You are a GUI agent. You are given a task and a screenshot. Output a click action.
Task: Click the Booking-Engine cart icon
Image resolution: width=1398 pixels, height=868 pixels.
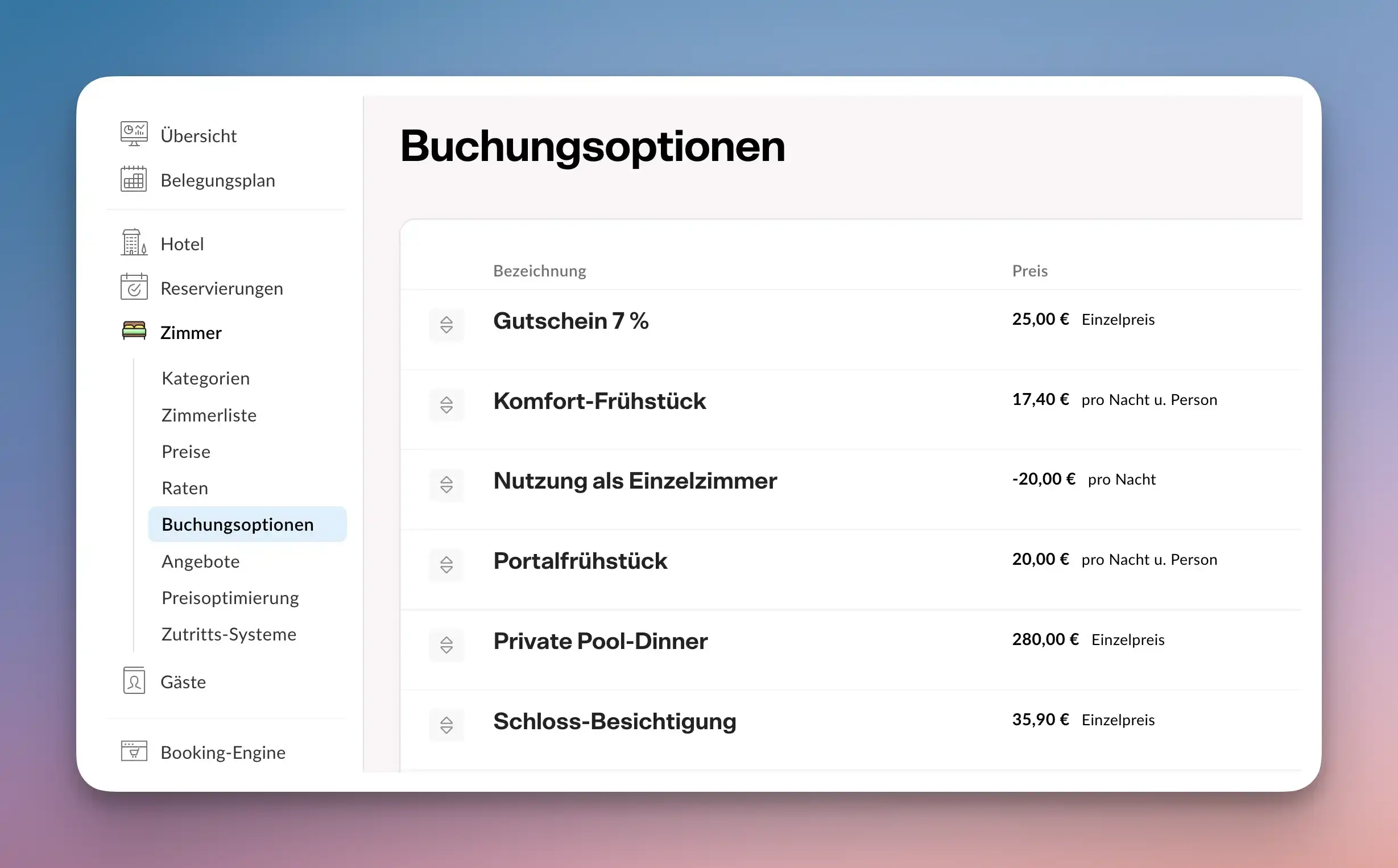(134, 751)
